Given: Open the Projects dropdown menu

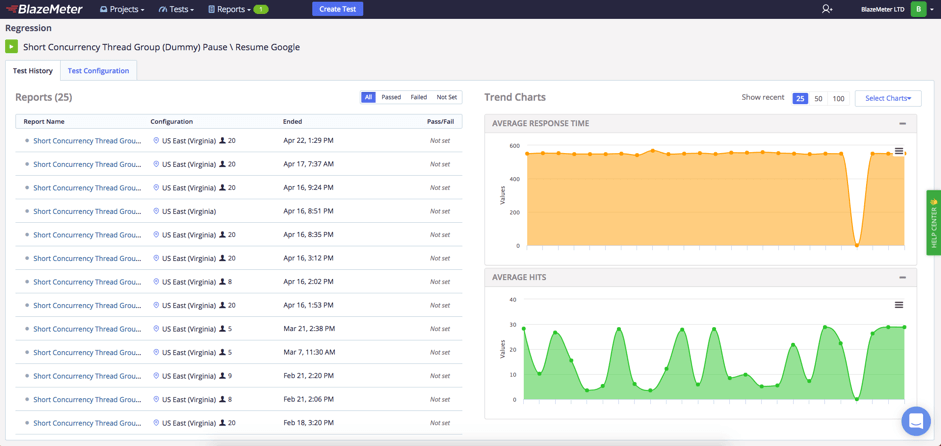Looking at the screenshot, I should [122, 9].
